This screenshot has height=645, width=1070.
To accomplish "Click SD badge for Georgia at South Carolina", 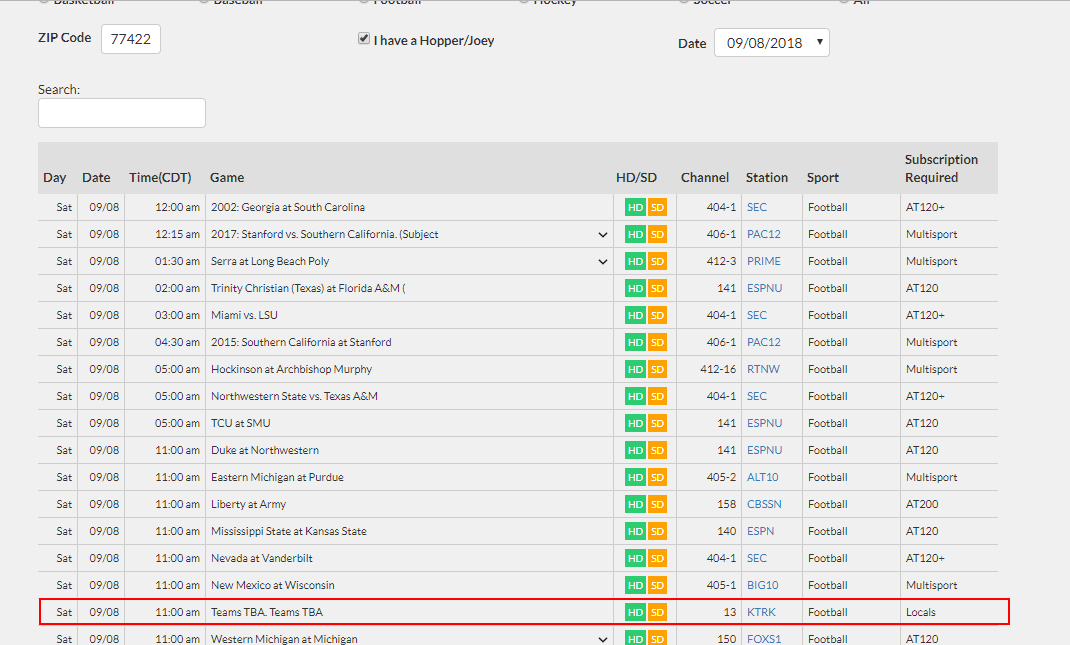I will tap(657, 207).
